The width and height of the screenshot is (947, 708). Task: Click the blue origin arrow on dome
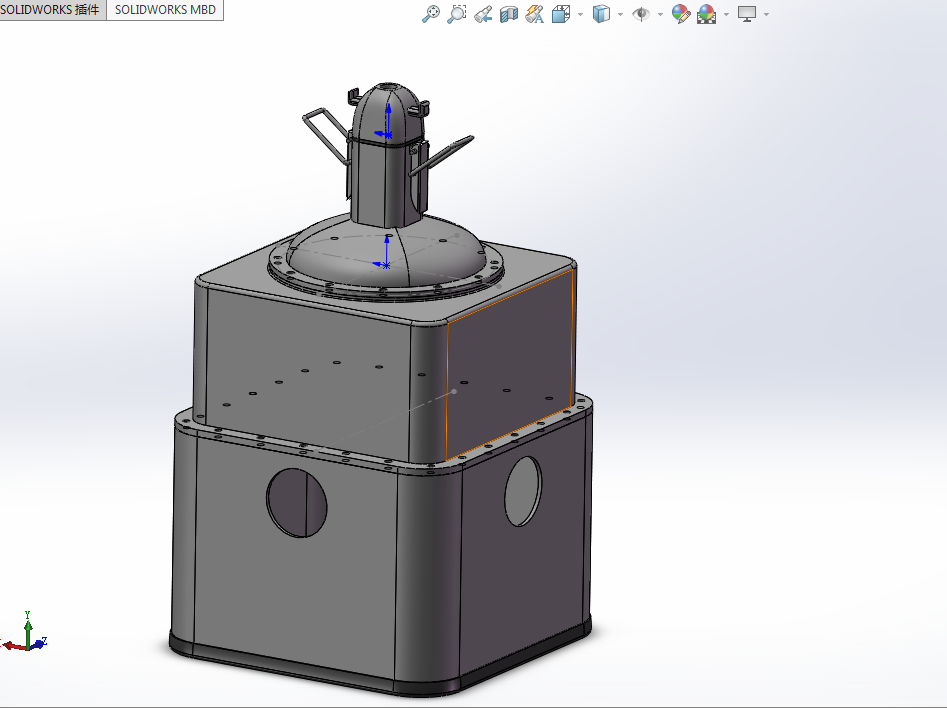(387, 251)
